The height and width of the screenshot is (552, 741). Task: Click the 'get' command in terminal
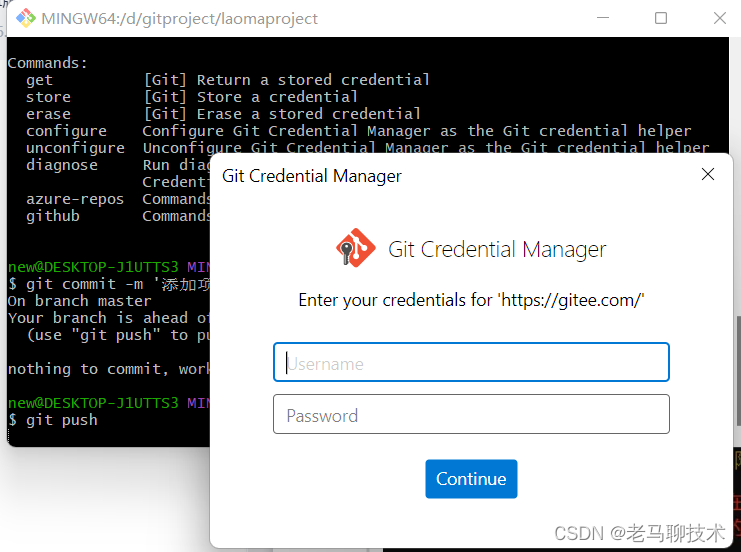40,80
